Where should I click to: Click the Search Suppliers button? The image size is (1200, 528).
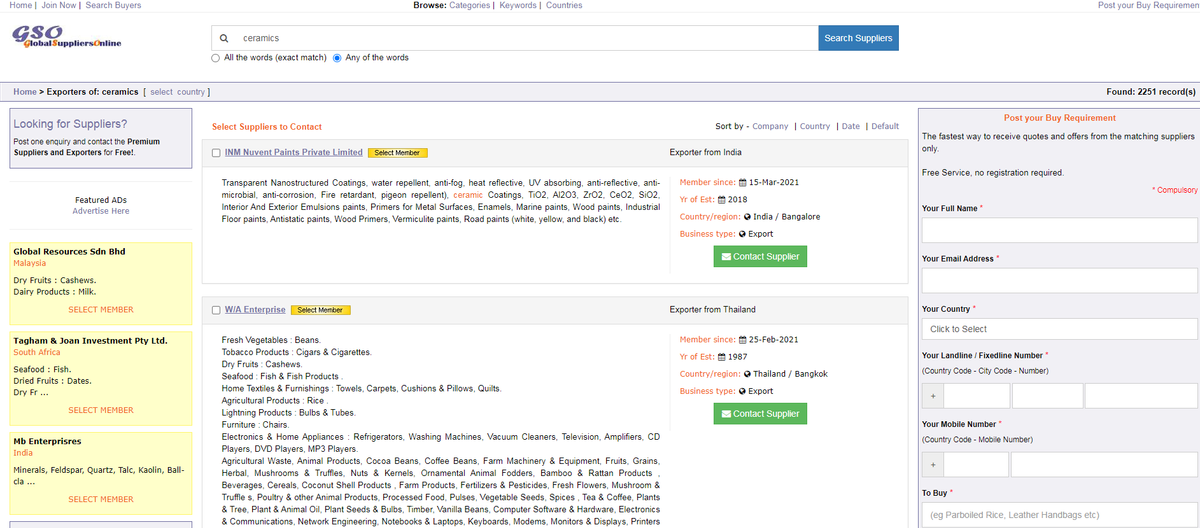(x=858, y=38)
